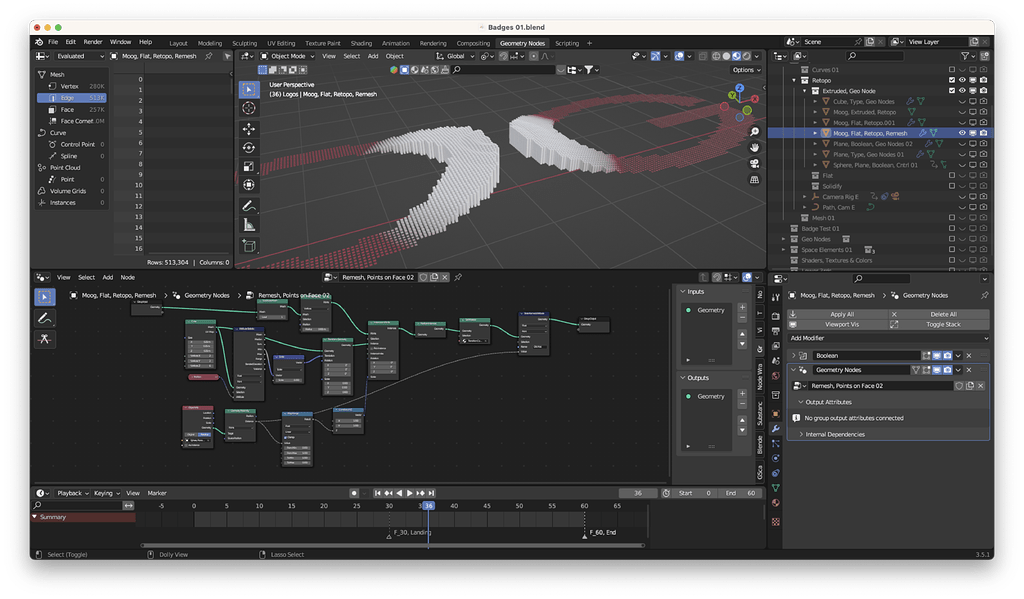The width and height of the screenshot is (1024, 599).
Task: Remove the Boolean modifier with its X
Action: click(969, 356)
